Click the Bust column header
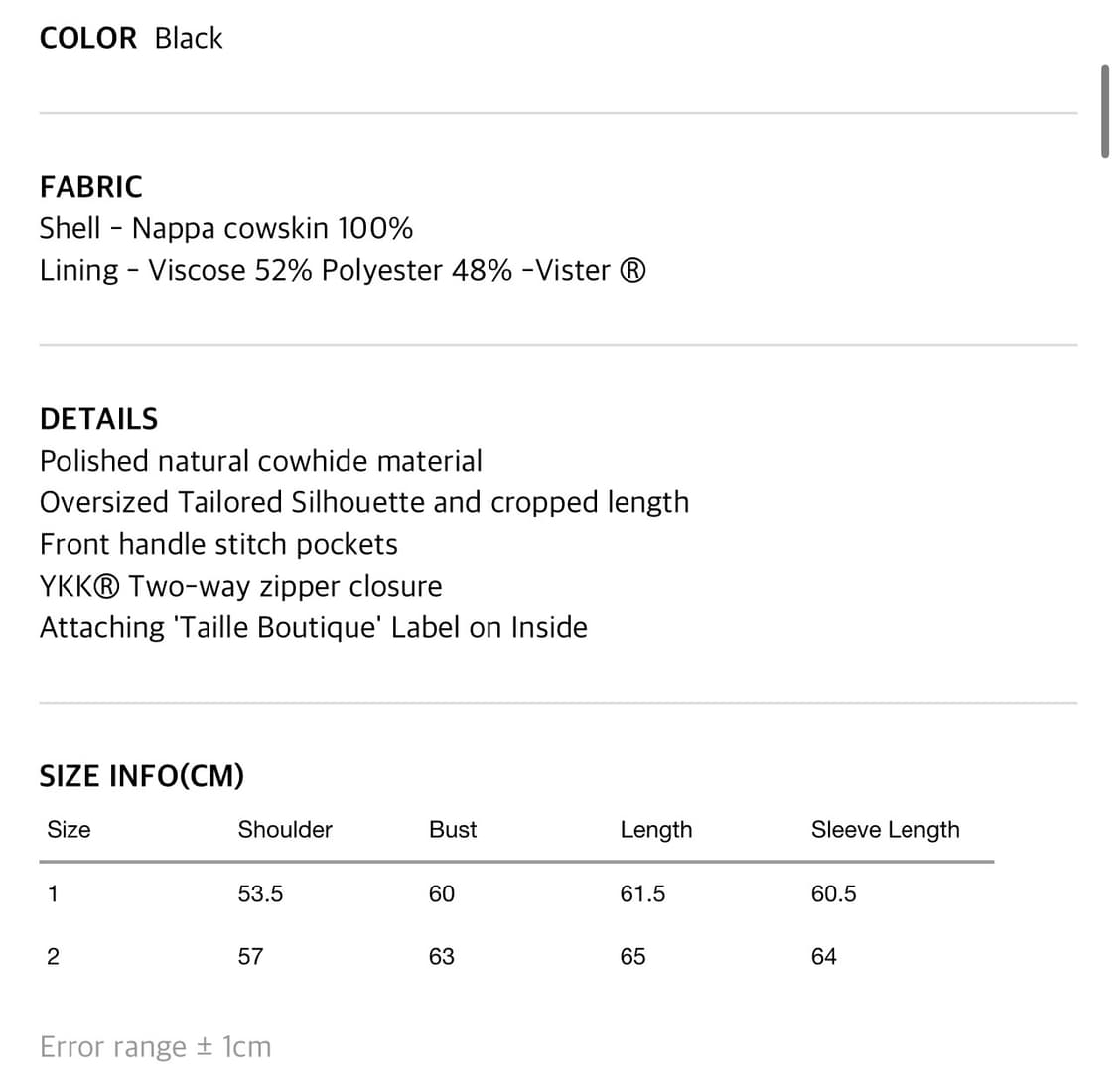This screenshot has width=1117, height=1092. pyautogui.click(x=453, y=829)
